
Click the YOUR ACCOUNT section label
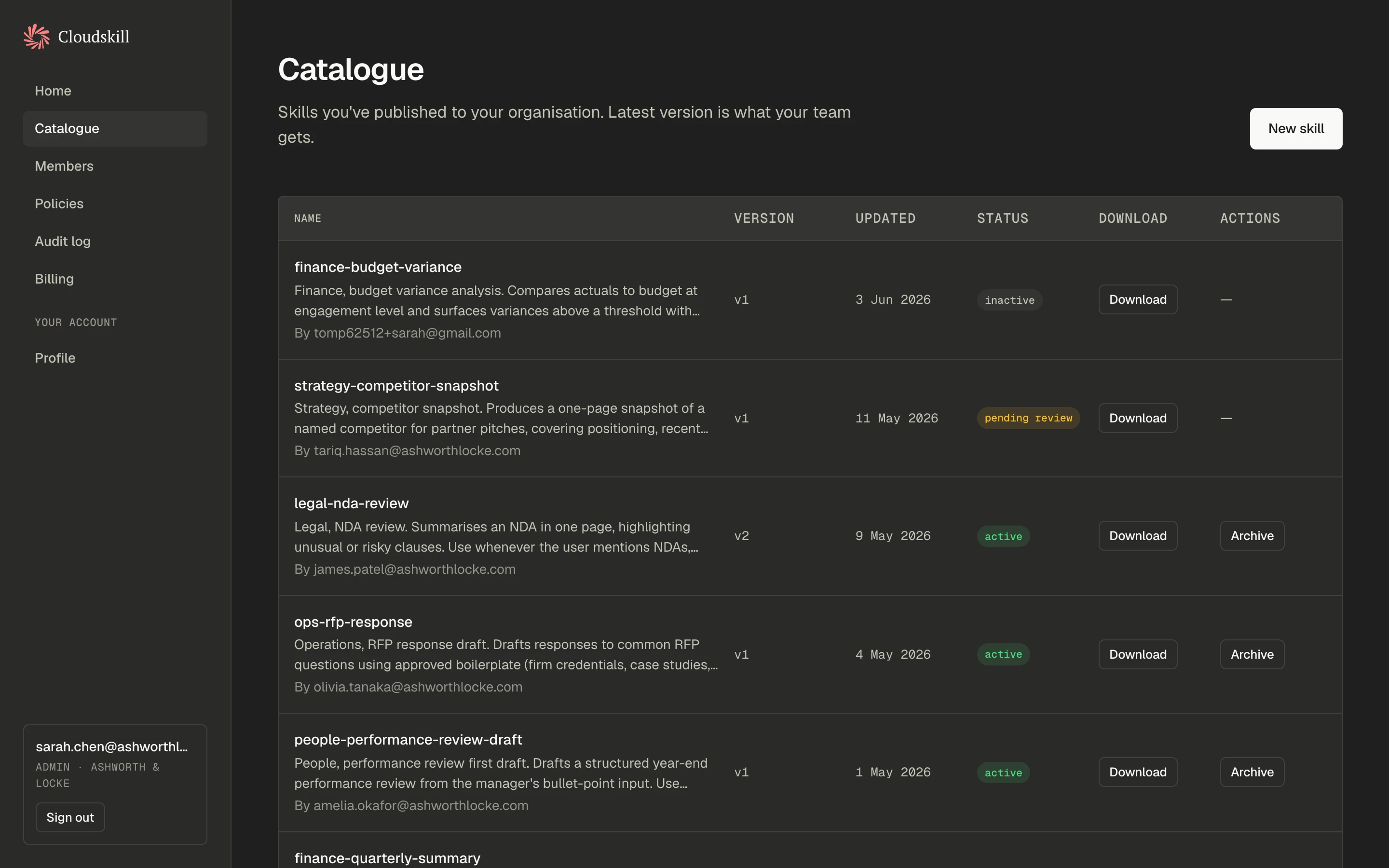(76, 323)
